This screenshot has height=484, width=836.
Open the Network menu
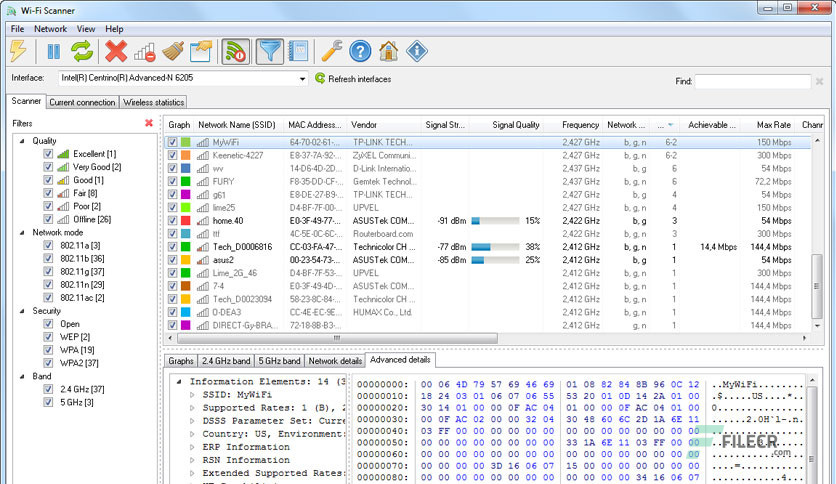click(x=51, y=29)
